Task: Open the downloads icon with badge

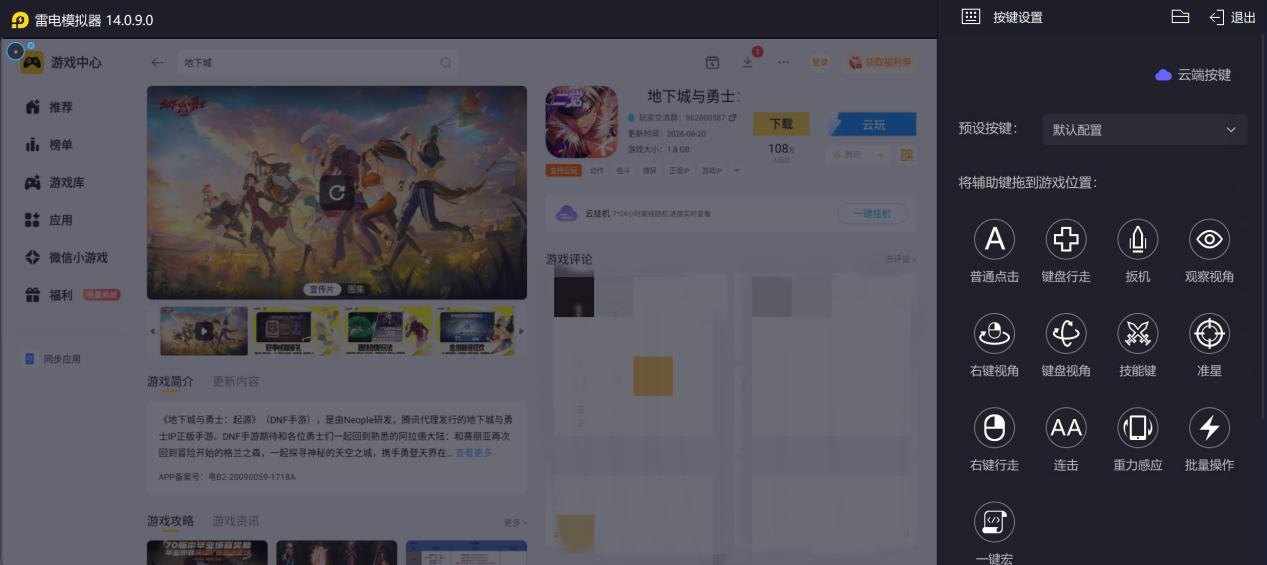Action: tap(748, 62)
